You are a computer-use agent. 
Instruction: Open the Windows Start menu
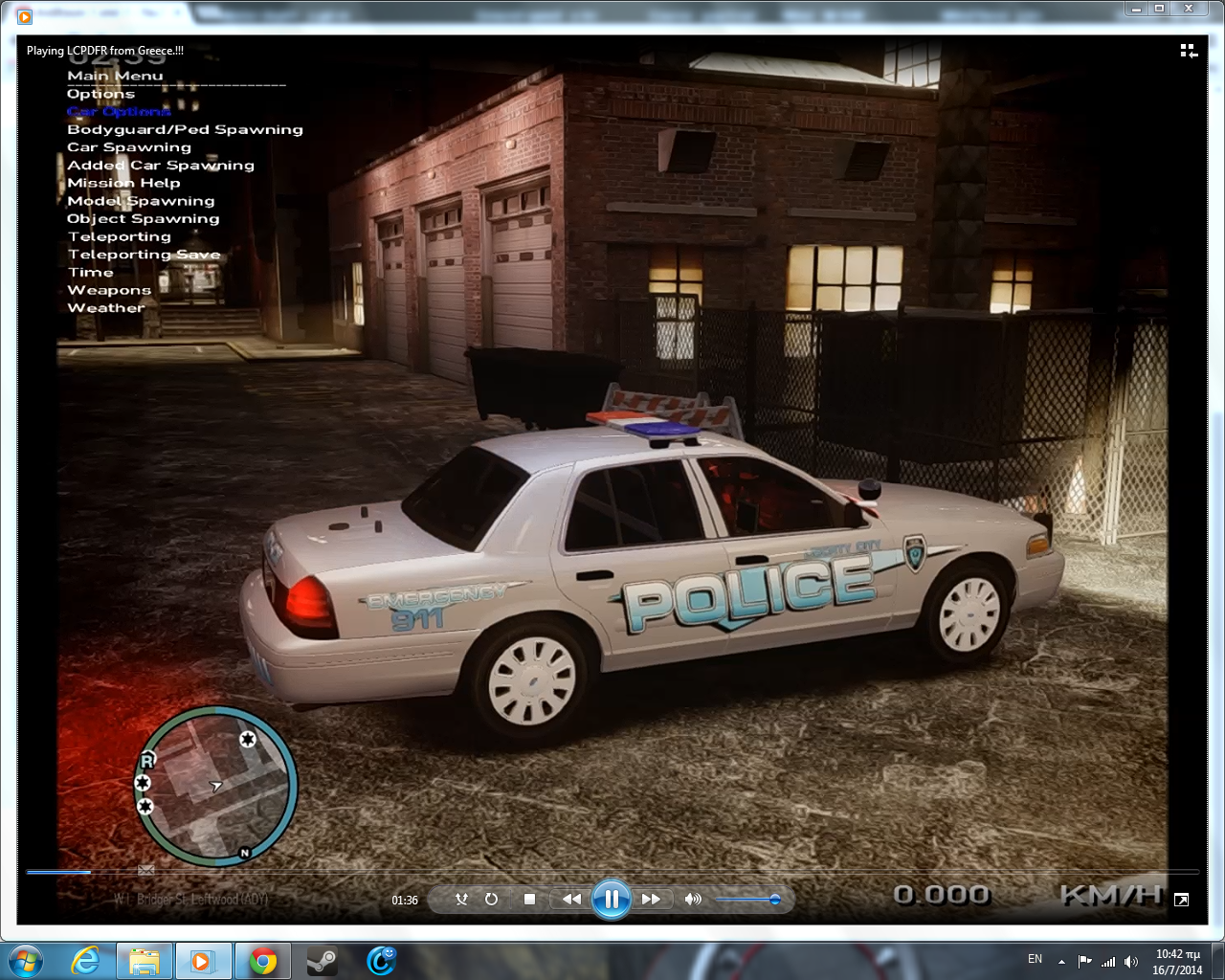click(x=26, y=960)
